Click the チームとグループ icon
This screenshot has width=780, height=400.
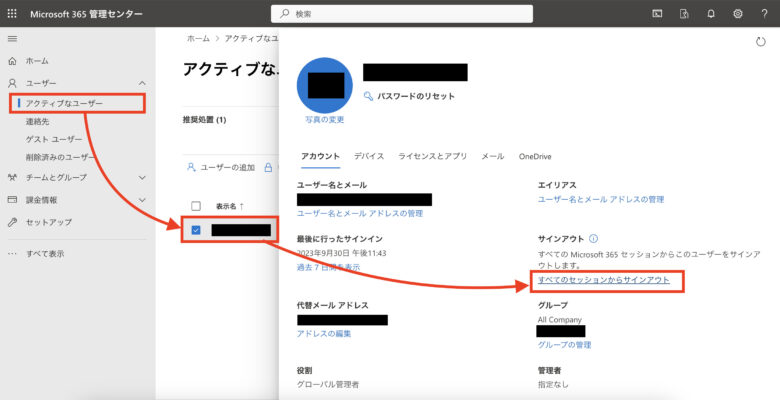[12, 177]
